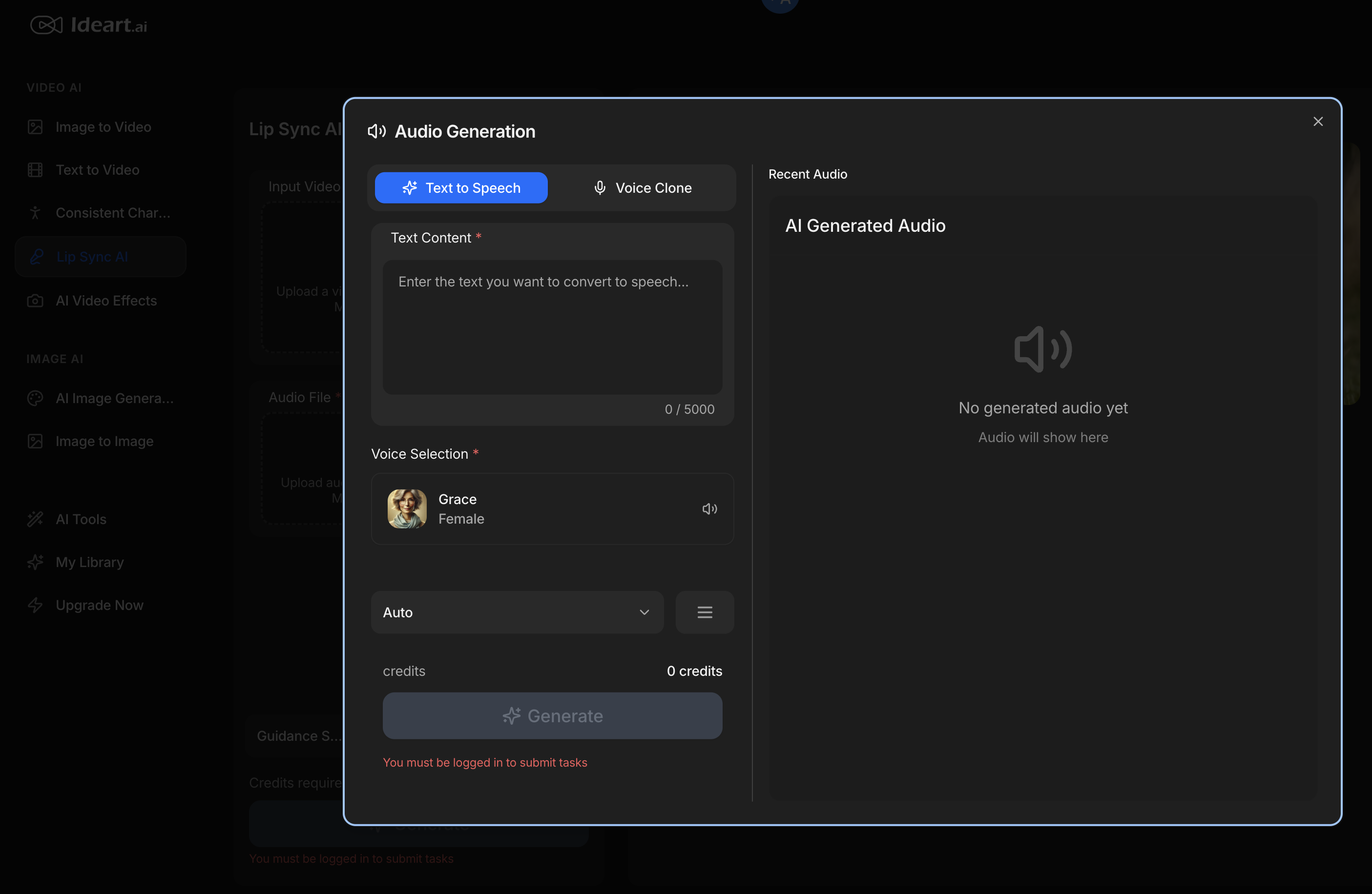1372x894 pixels.
Task: Click Grace's avatar thumbnail
Action: (x=407, y=509)
